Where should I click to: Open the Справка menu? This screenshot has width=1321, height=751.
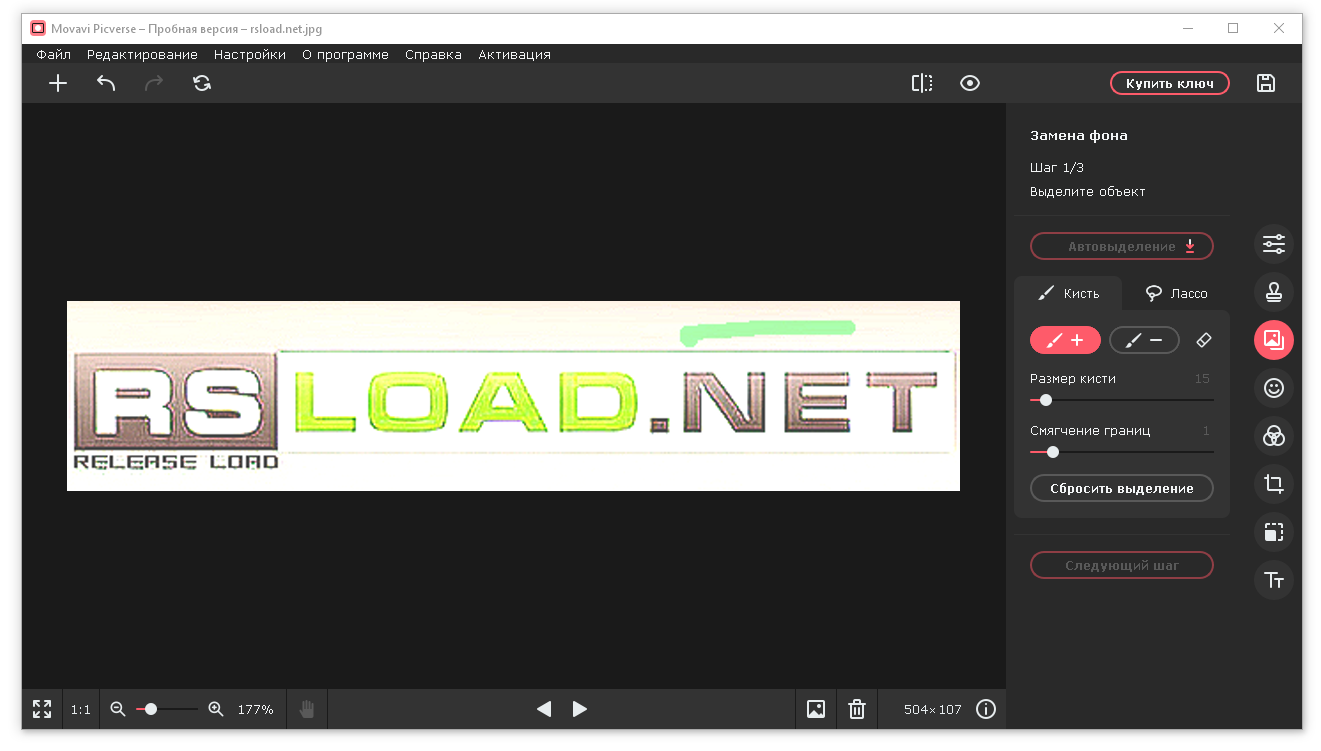click(433, 55)
